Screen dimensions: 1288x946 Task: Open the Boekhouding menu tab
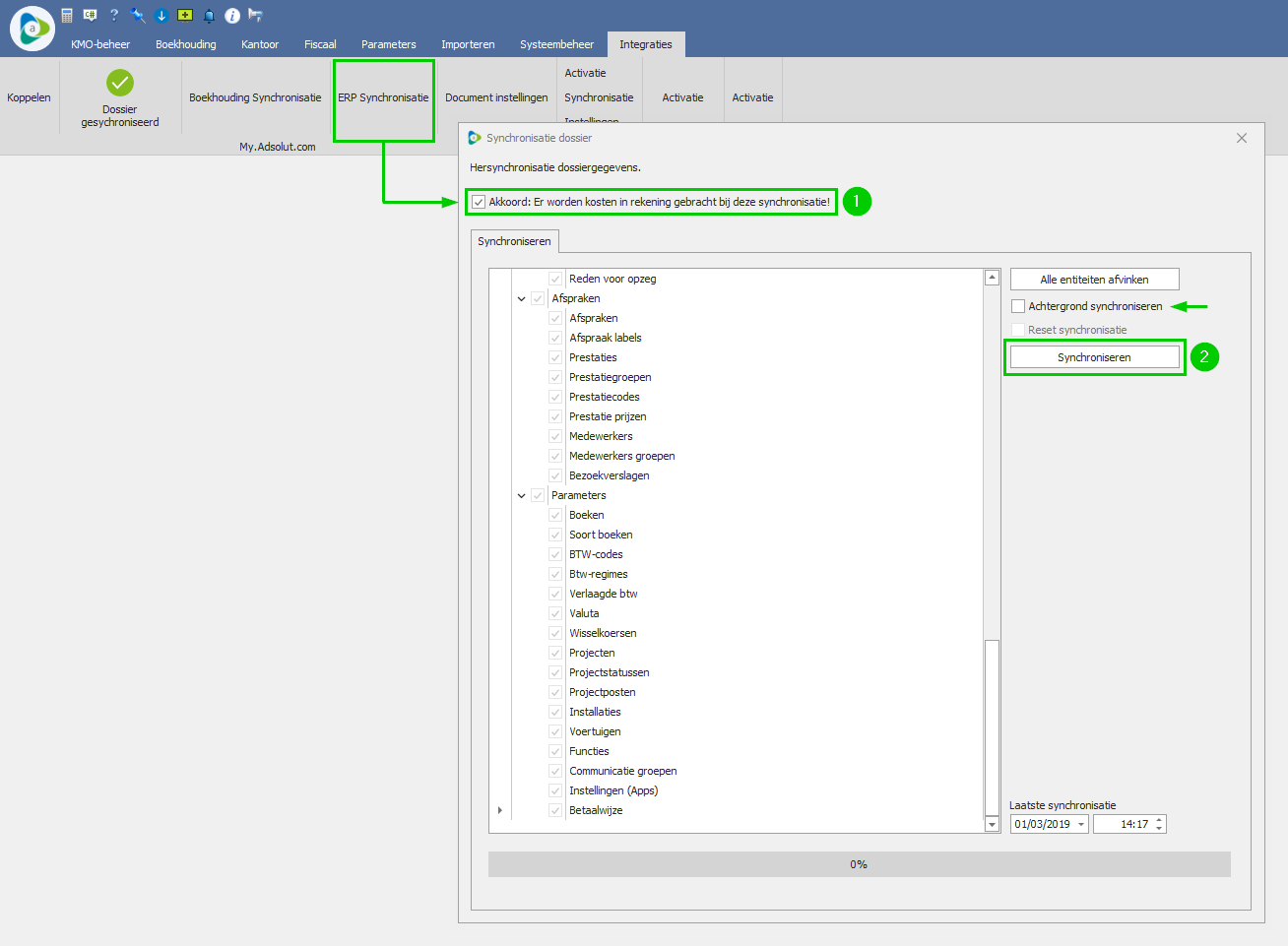click(185, 44)
